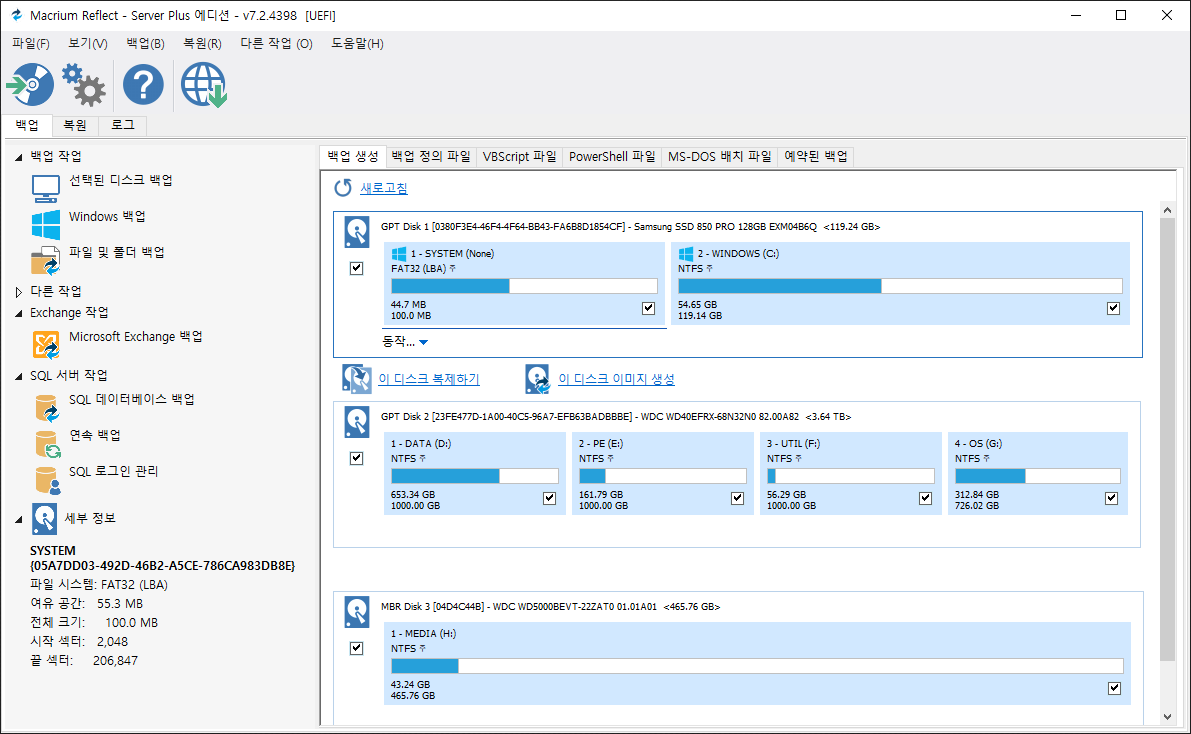Open the 파일(F) menu
1191x734 pixels.
click(30, 43)
